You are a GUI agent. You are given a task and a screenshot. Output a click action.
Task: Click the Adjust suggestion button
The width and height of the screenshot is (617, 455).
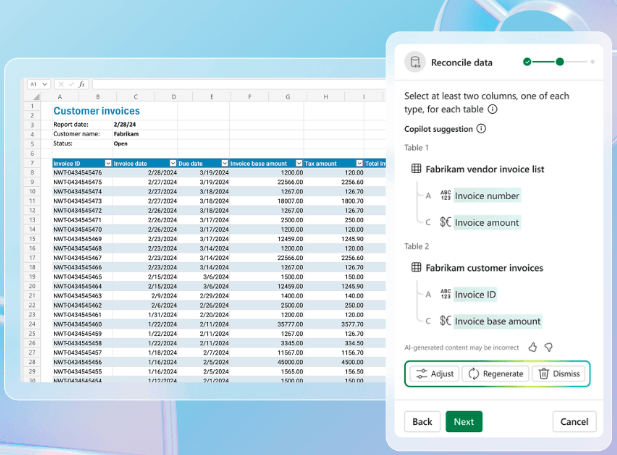click(x=434, y=374)
